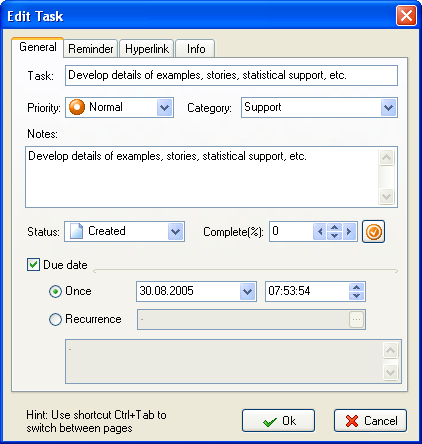Select the Once radio button
Screen dimensions: 422x444
(x=55, y=292)
